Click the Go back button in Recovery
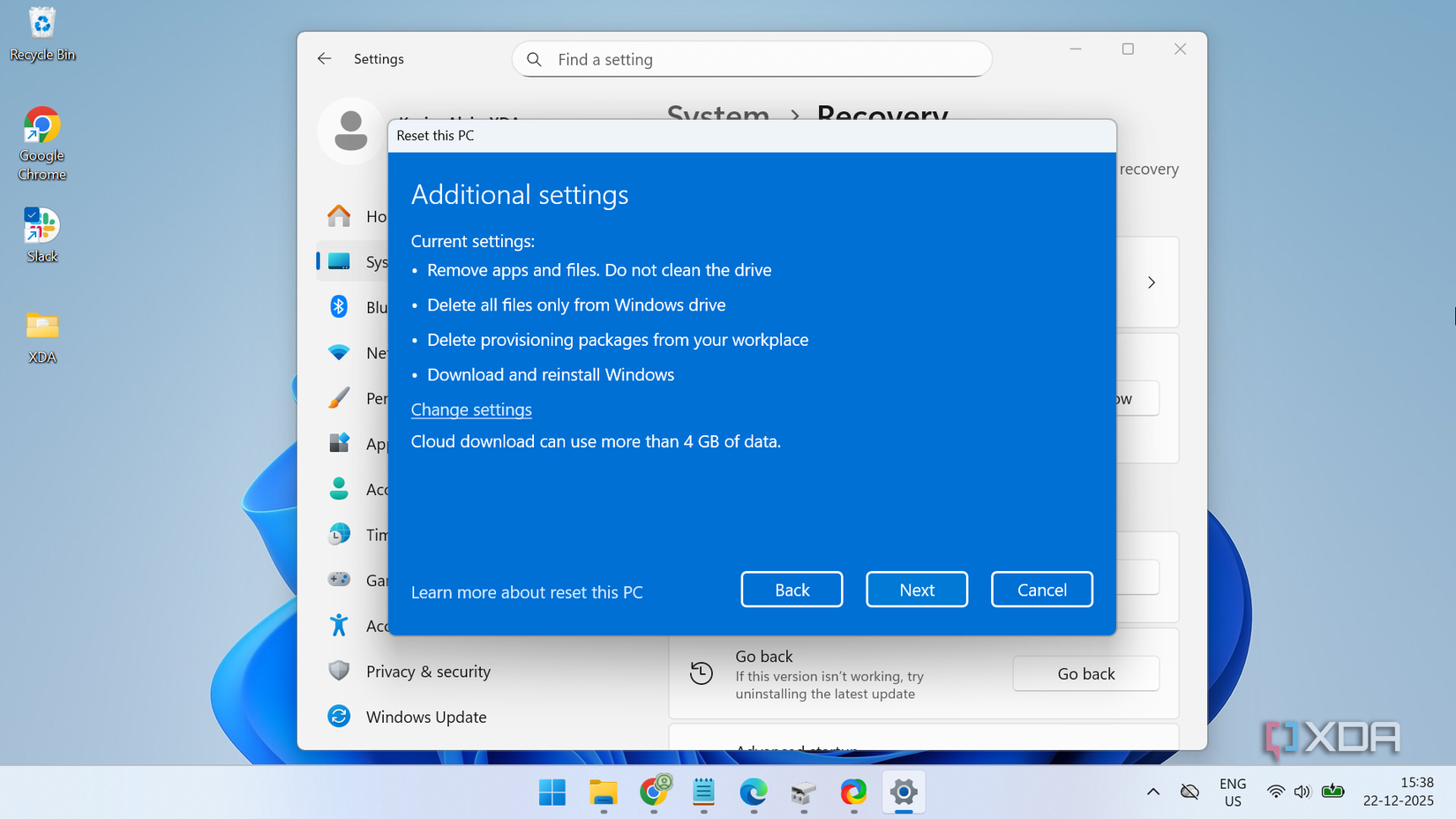This screenshot has height=819, width=1456. [x=1085, y=673]
